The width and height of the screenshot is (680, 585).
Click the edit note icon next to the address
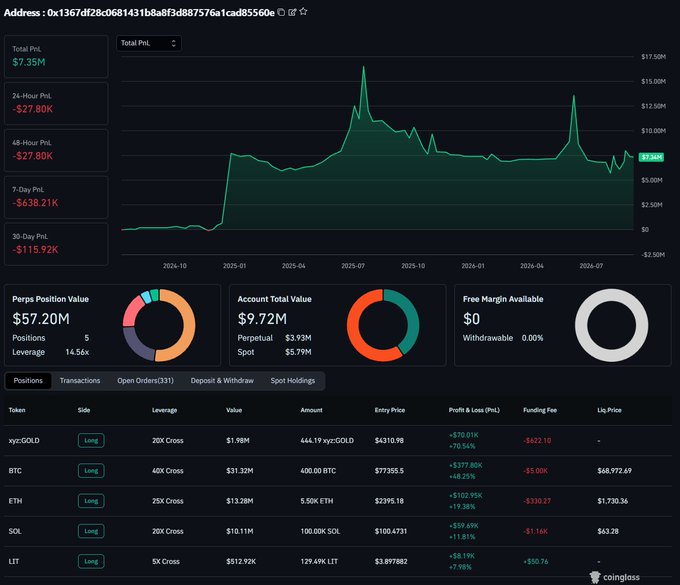(292, 12)
